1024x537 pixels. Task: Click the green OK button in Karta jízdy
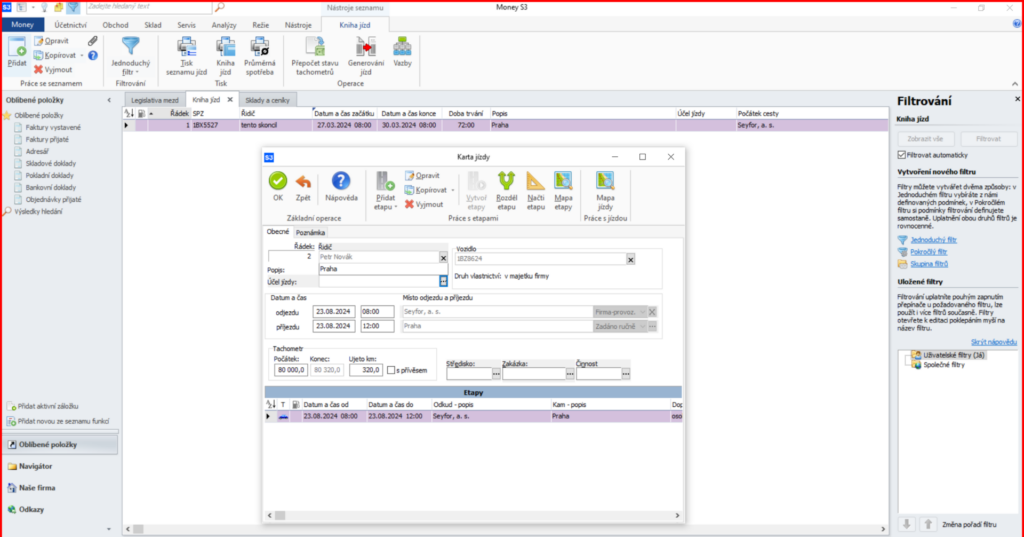point(278,181)
